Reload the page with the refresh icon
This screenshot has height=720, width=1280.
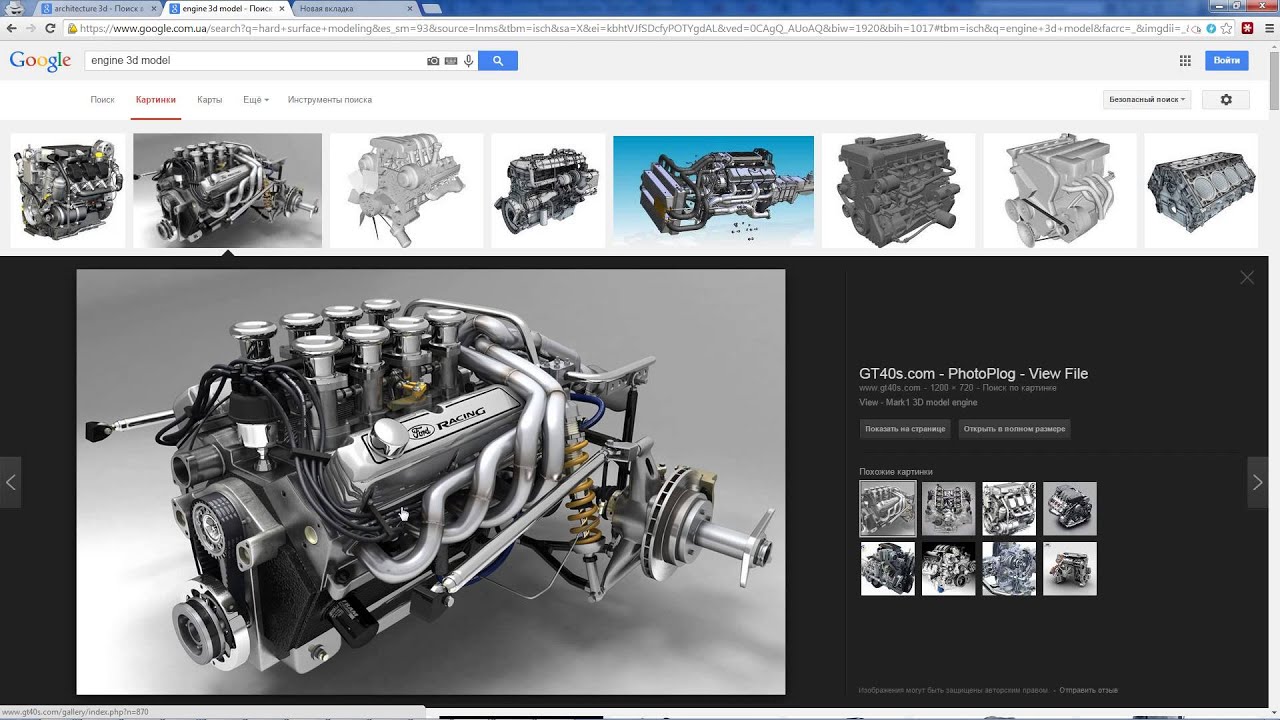click(x=50, y=28)
